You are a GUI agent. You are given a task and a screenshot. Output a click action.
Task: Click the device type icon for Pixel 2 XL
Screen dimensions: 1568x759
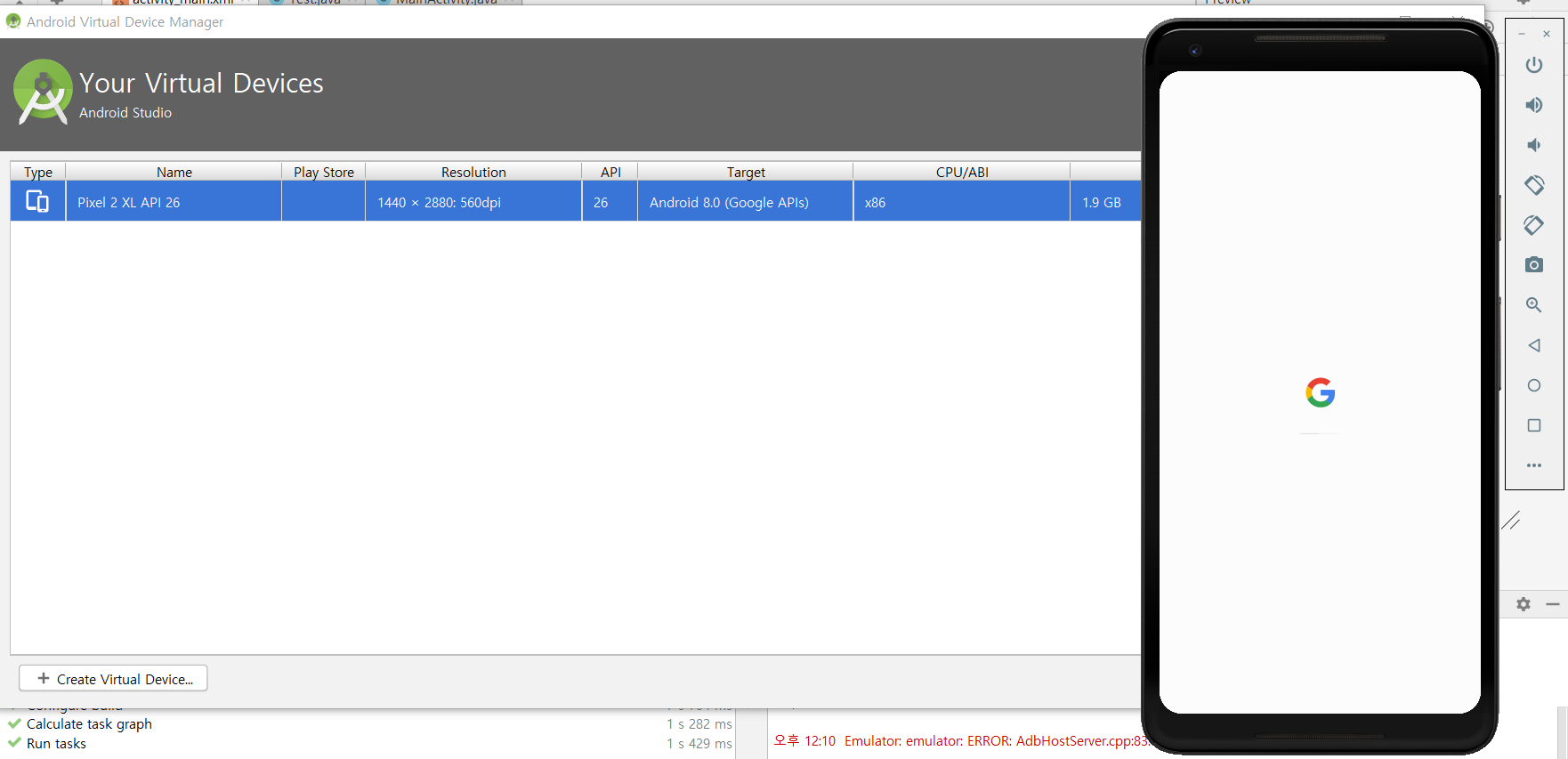(x=37, y=202)
